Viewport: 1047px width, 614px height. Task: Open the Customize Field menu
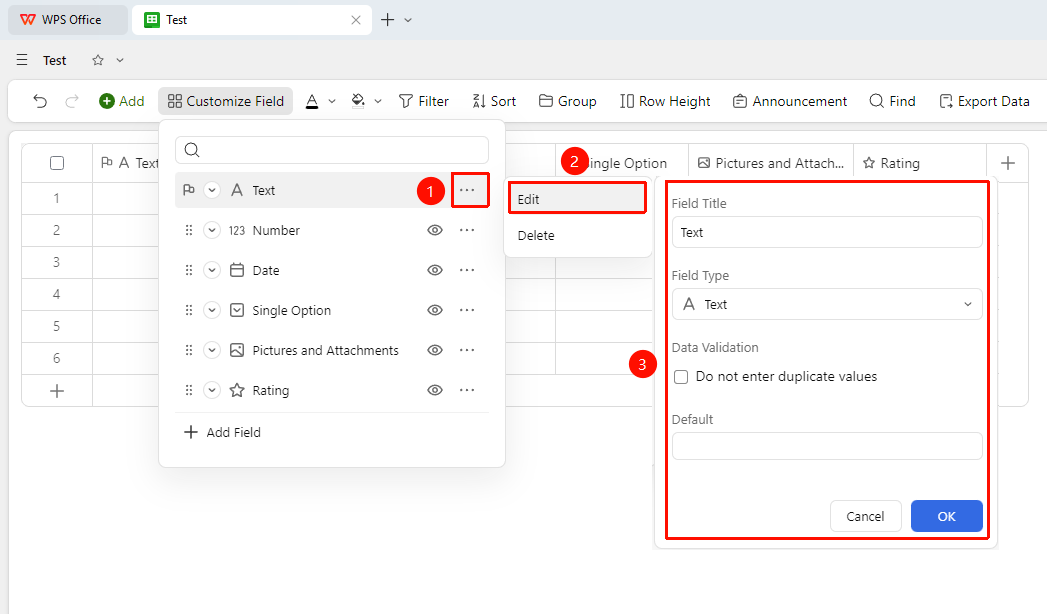click(226, 101)
